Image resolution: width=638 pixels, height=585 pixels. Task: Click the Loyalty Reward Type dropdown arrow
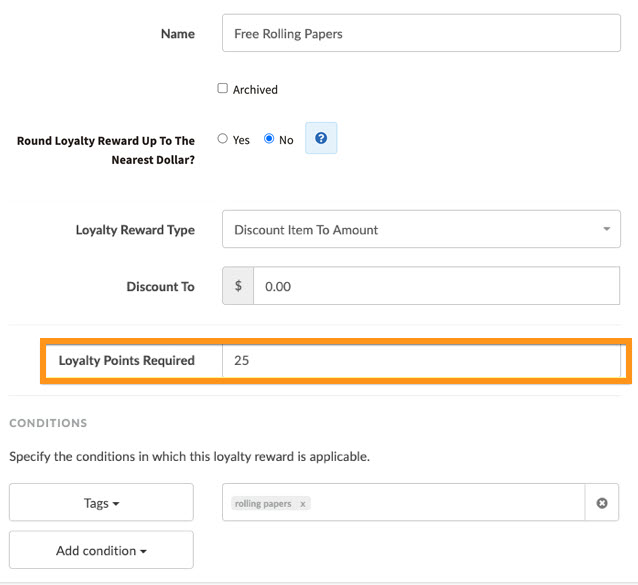pos(606,229)
